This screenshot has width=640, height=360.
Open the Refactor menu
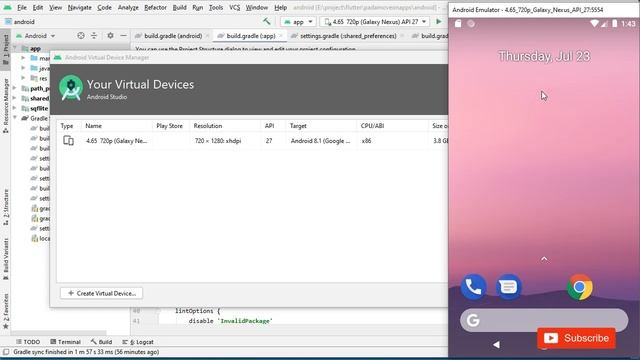coord(156,7)
